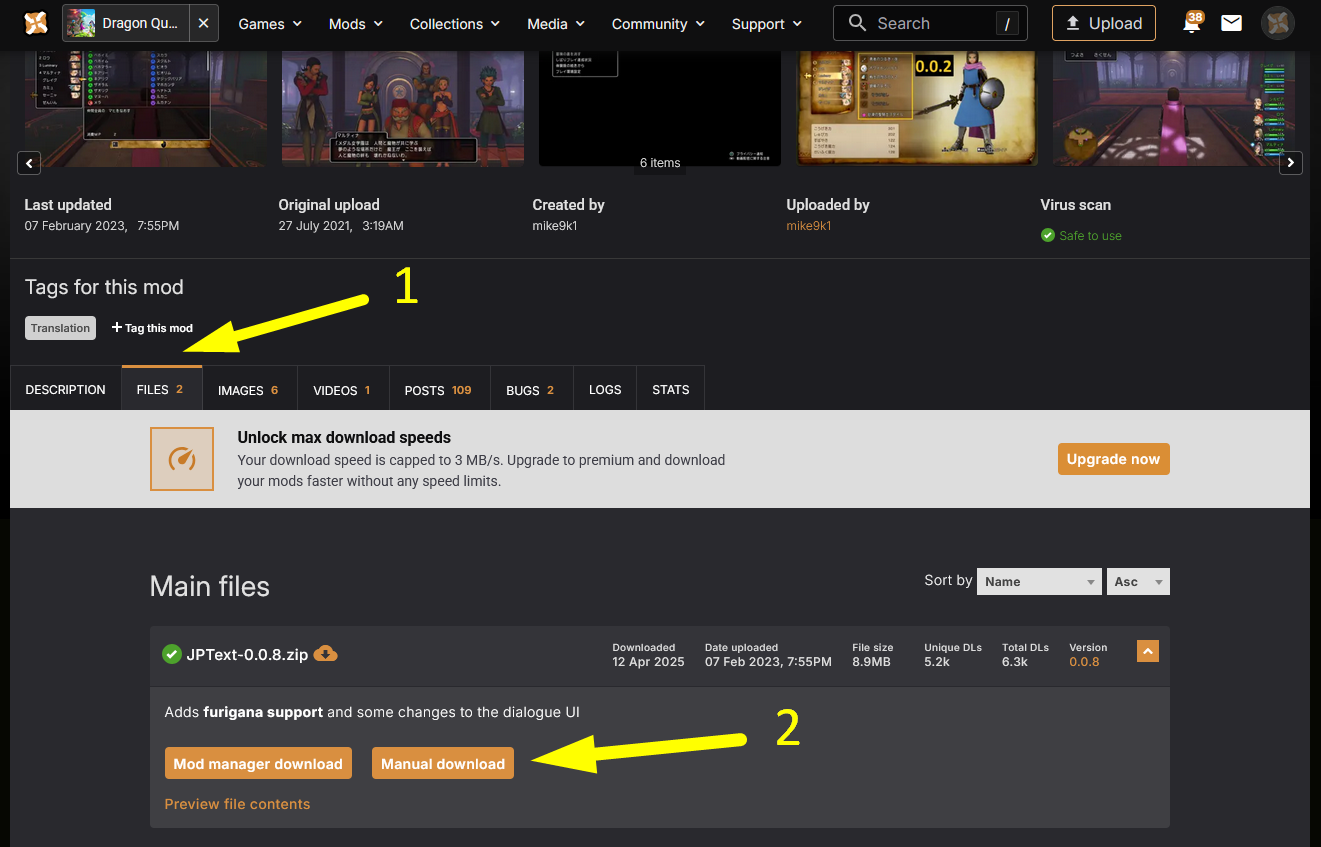Click the Safe to use virus scan link

point(1090,236)
